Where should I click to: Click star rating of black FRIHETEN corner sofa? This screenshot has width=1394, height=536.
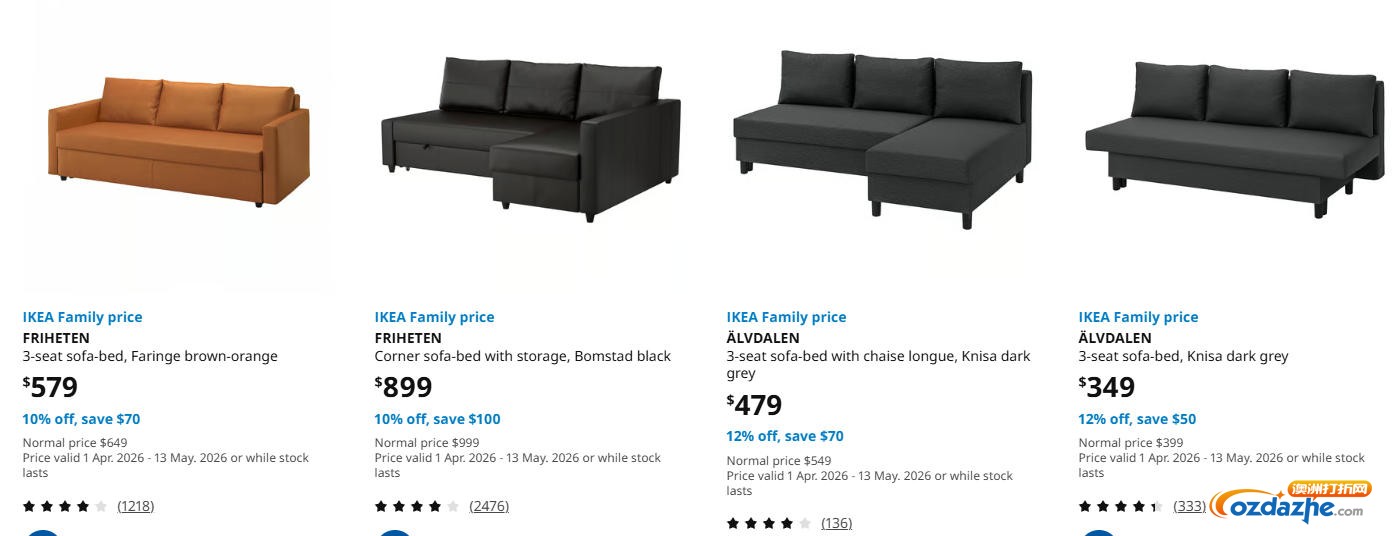click(417, 506)
